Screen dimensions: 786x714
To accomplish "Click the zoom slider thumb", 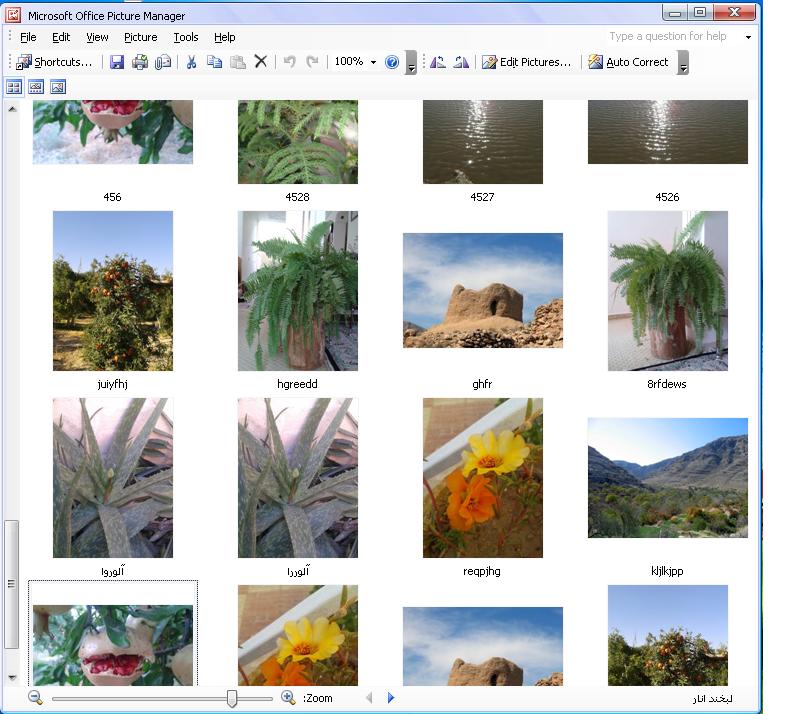I will point(232,698).
